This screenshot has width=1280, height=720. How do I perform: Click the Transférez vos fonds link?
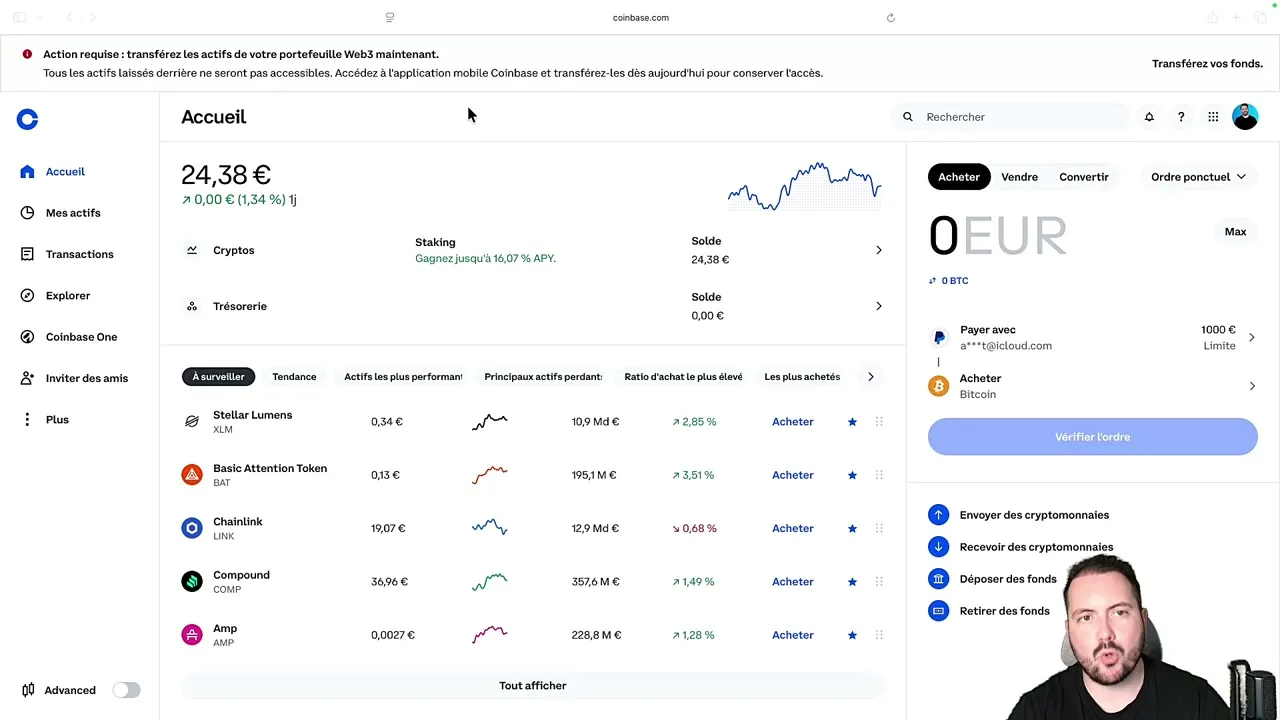1207,63
